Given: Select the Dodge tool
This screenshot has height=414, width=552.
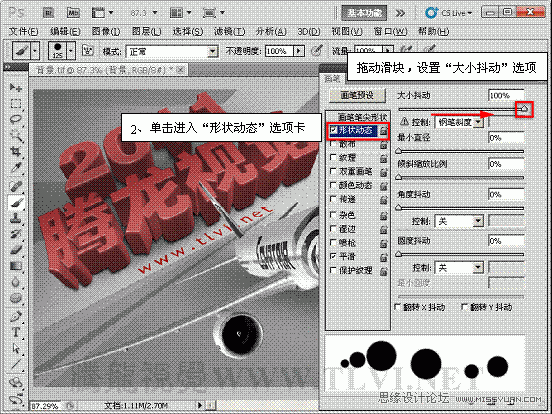Looking at the screenshot, I should tap(15, 298).
